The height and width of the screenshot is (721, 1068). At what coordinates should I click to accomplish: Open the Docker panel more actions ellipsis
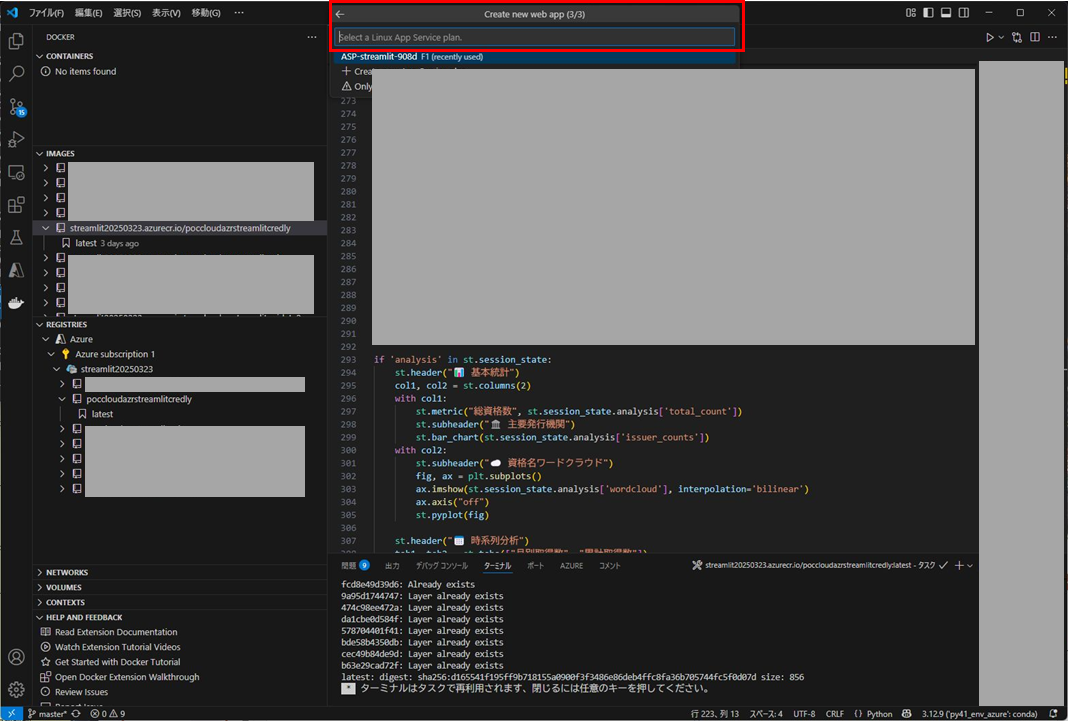coord(312,37)
